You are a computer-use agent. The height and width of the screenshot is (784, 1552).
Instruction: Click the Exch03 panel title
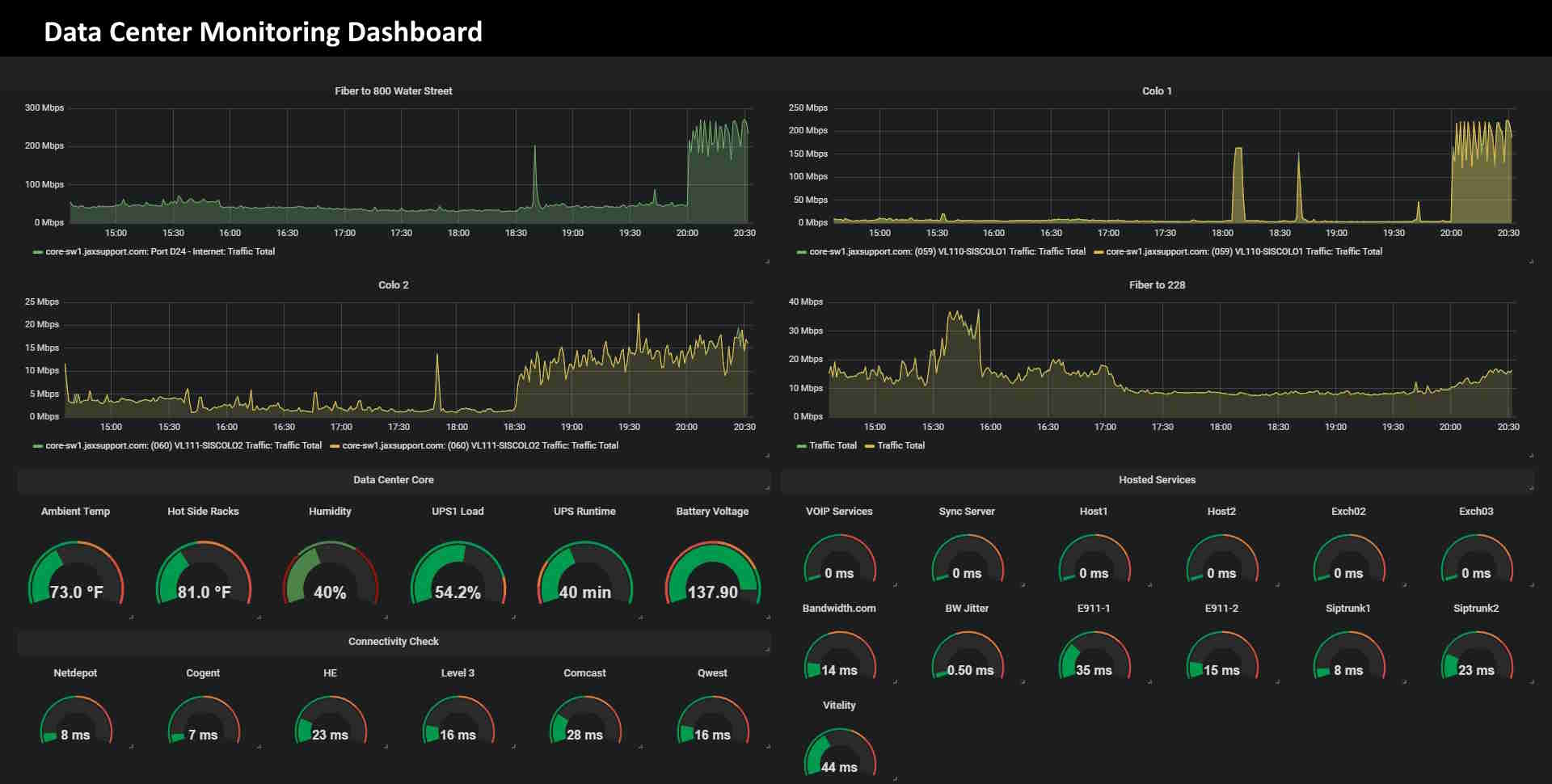(x=1476, y=512)
